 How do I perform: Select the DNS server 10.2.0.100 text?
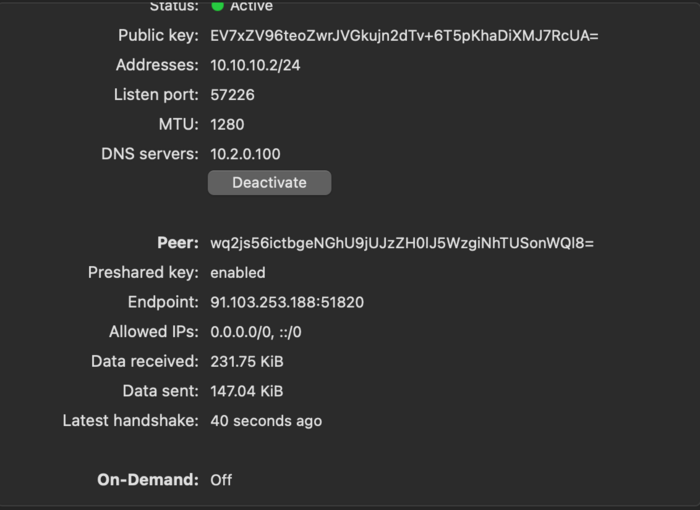pos(245,154)
